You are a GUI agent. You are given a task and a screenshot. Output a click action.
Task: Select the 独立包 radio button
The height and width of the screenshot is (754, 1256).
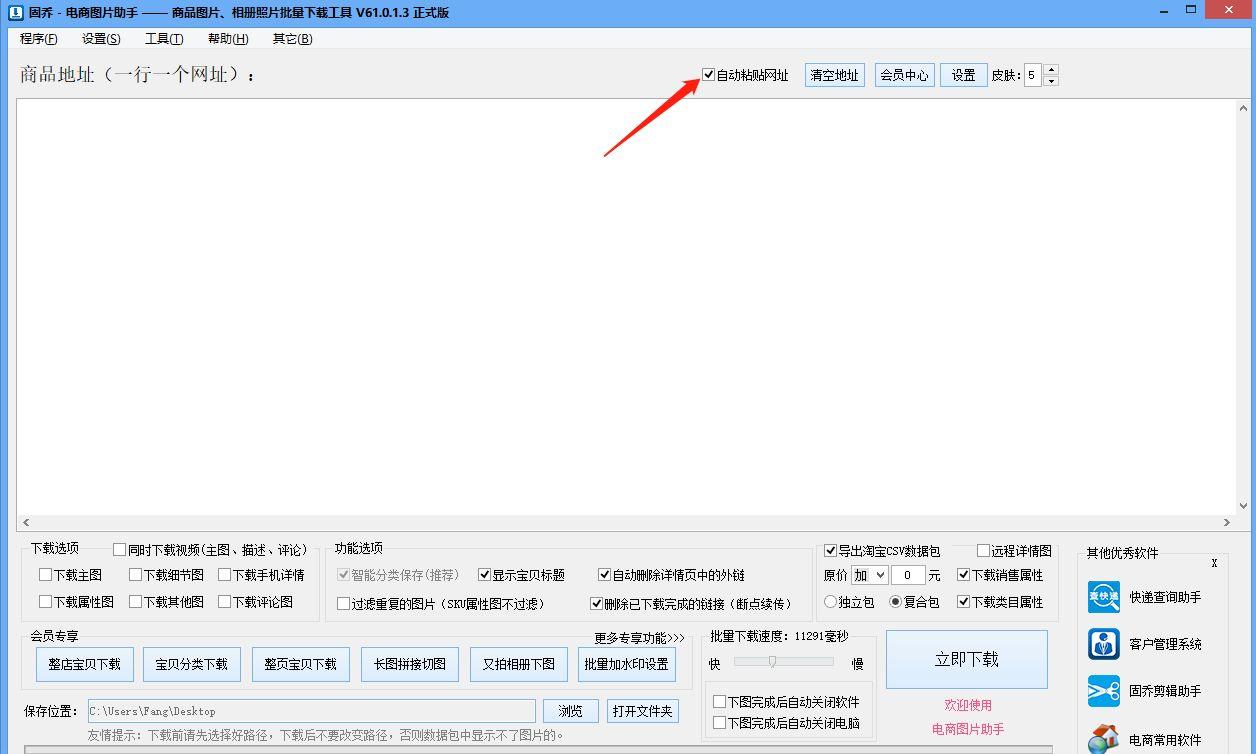(829, 601)
